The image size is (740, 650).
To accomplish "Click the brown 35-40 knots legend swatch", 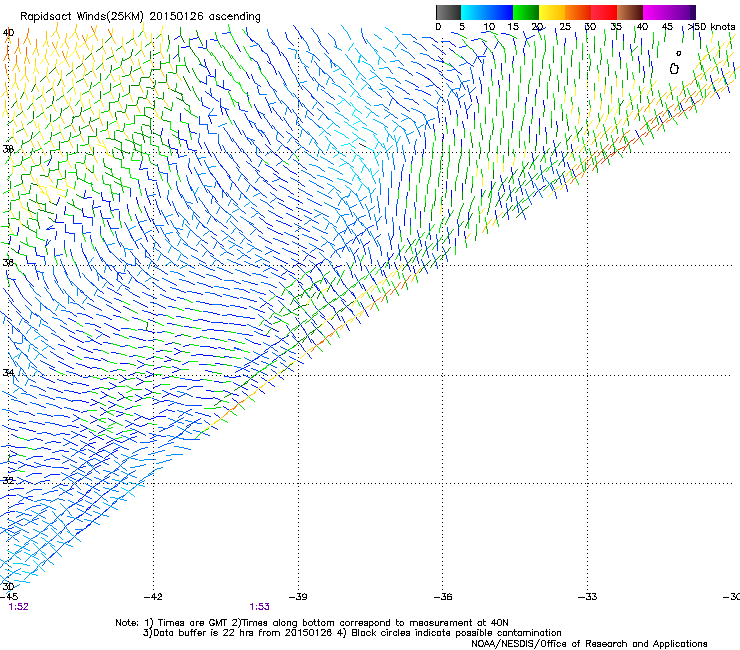I will click(x=630, y=12).
